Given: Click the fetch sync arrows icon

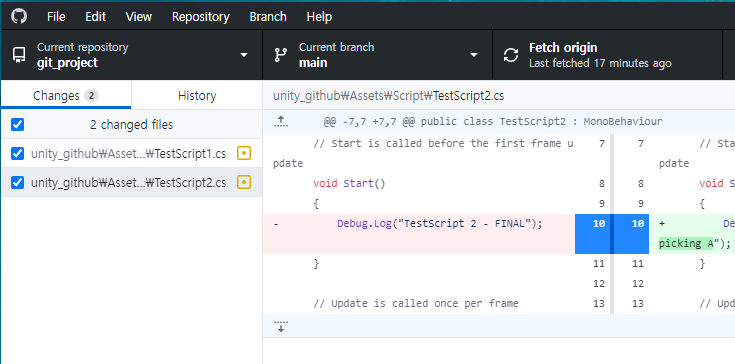Looking at the screenshot, I should [511, 55].
